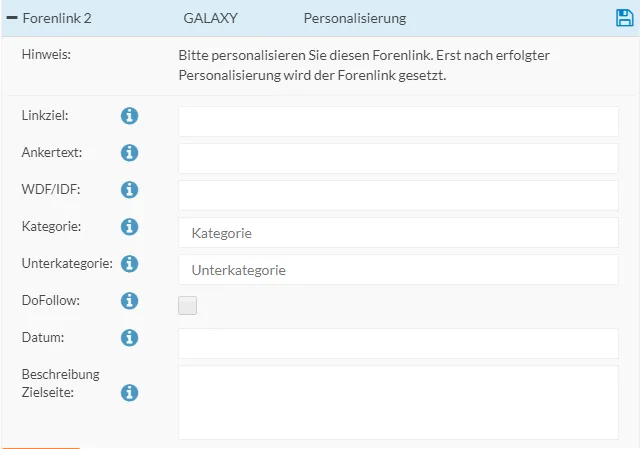Show info for WDF/IDF field

click(129, 190)
